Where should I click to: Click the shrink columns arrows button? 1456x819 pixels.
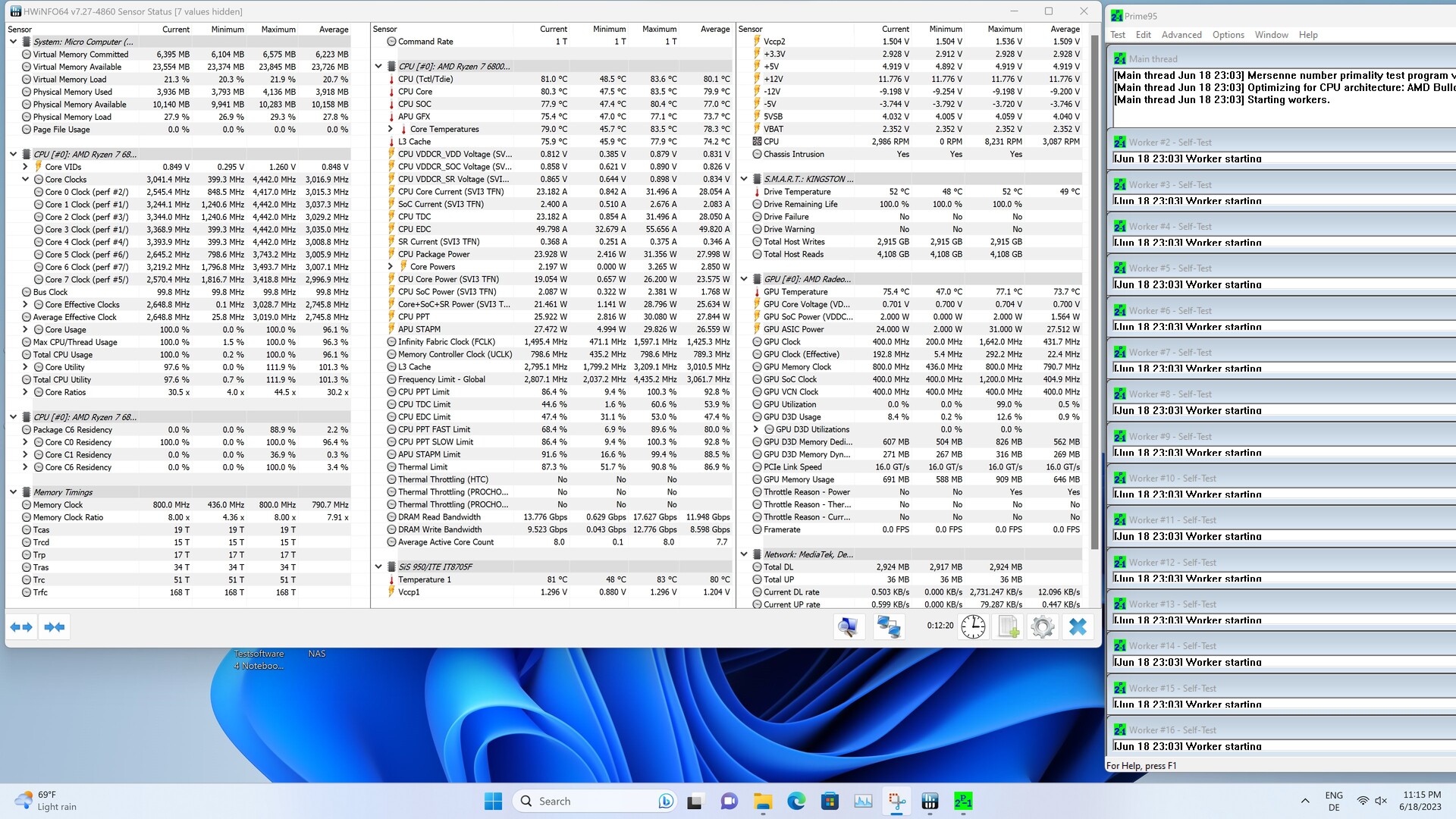point(55,627)
